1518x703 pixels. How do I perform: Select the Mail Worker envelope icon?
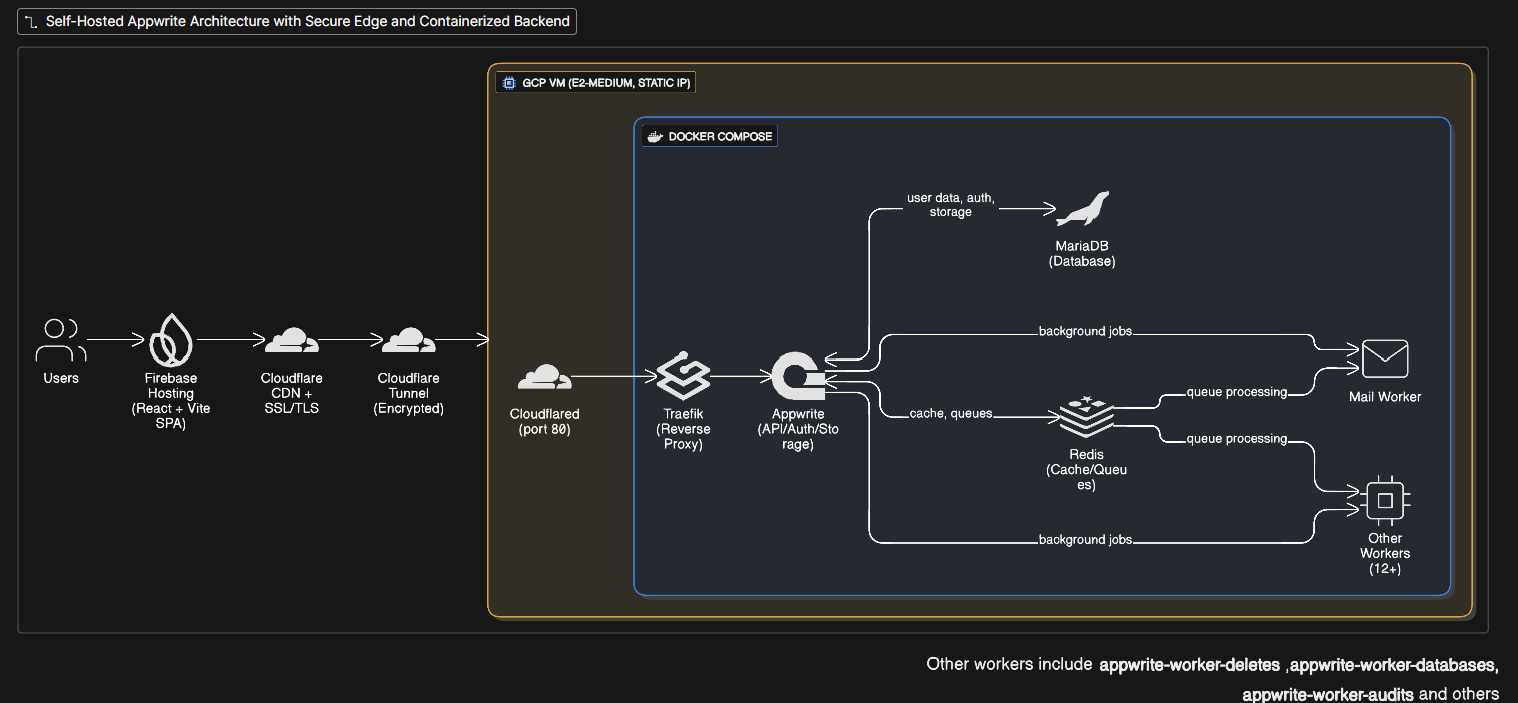(x=1384, y=357)
